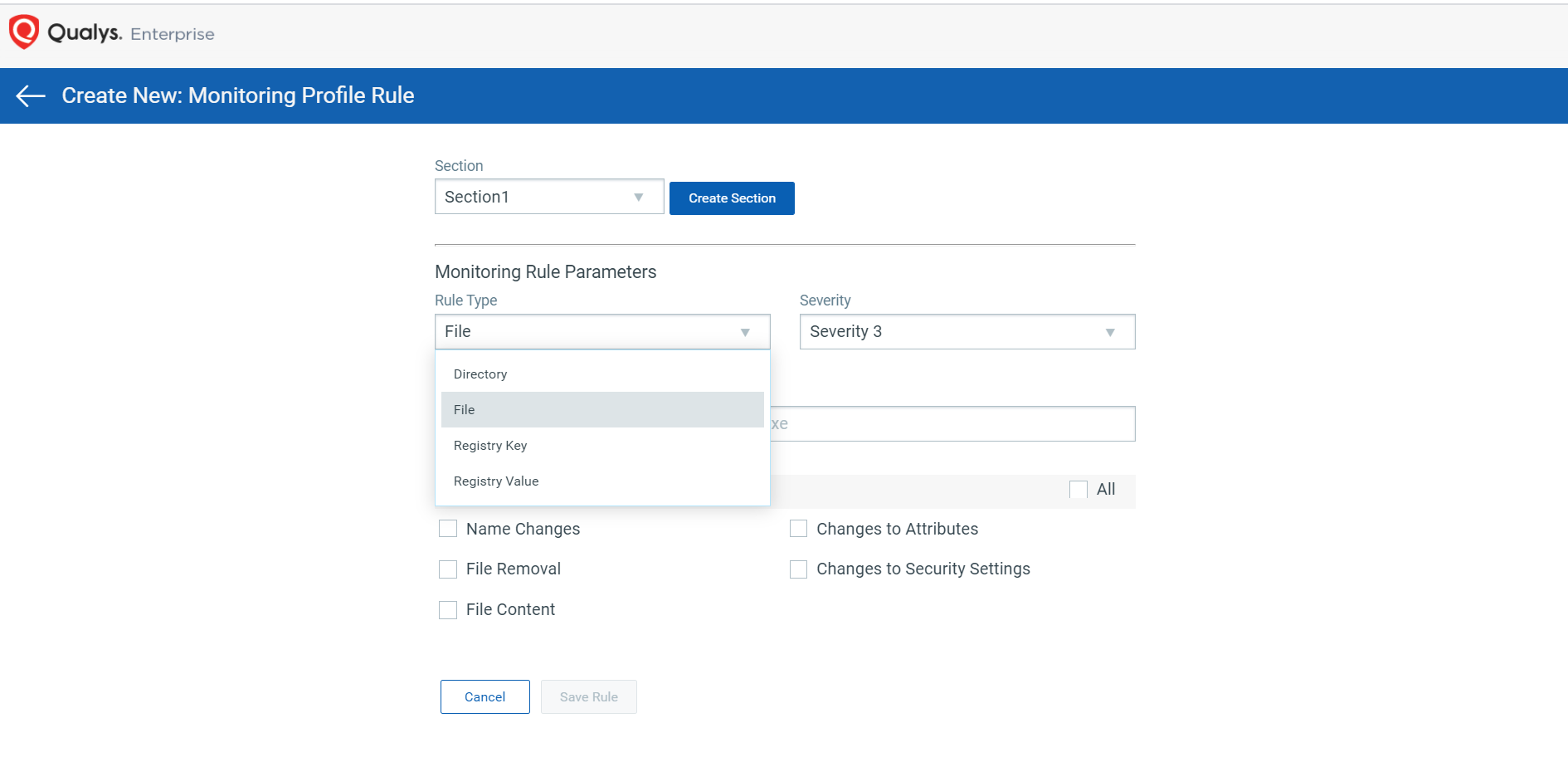Choose File option in the dropdown list
This screenshot has width=1568, height=762.
pos(465,410)
